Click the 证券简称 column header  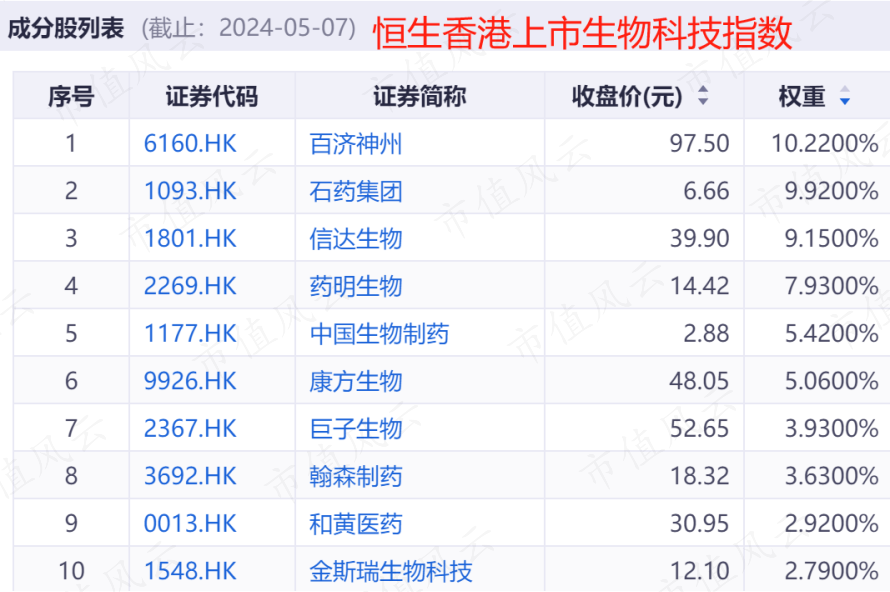(419, 96)
